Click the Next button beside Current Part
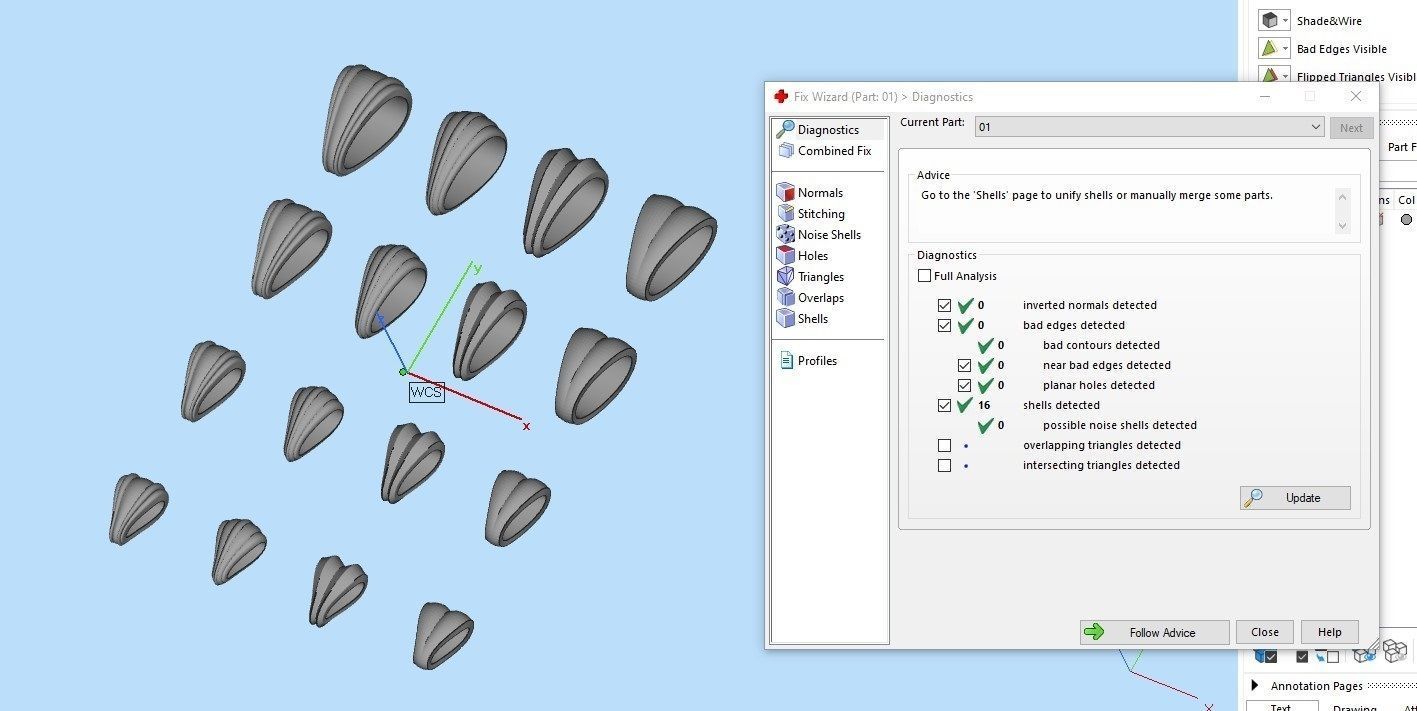1417x711 pixels. tap(1351, 128)
